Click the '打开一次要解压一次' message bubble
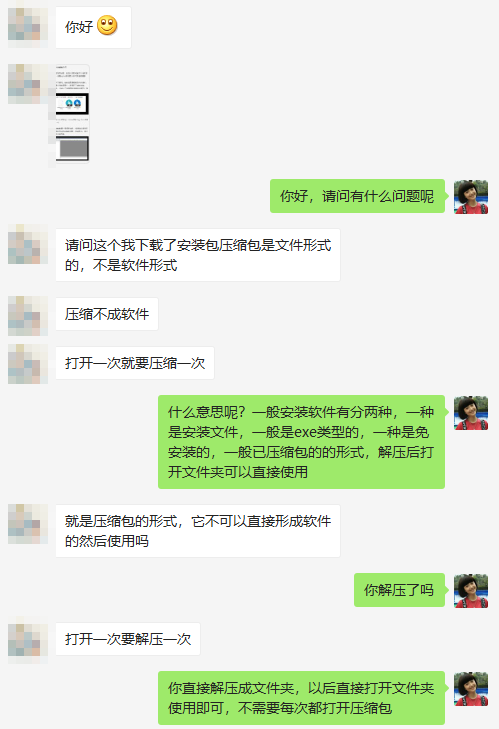The height and width of the screenshot is (729, 499). click(x=128, y=639)
